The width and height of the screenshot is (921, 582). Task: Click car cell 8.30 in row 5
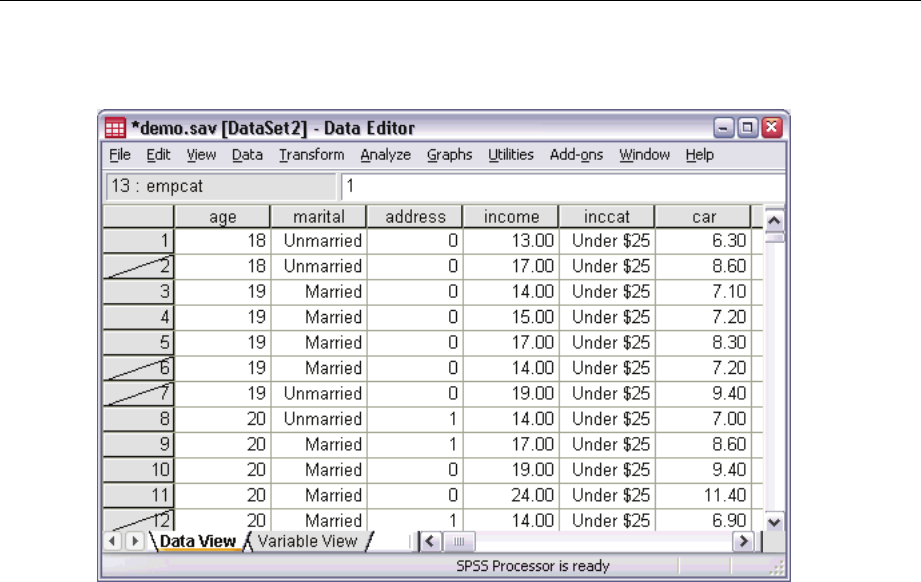[704, 342]
